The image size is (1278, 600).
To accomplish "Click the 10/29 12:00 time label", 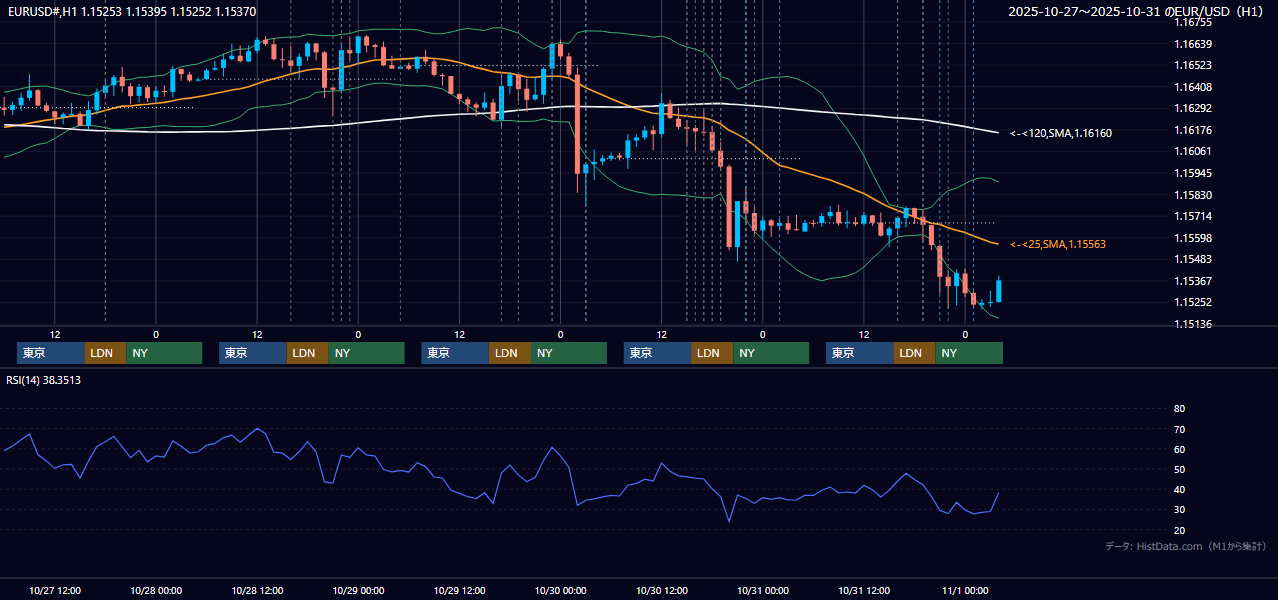I will point(459,590).
